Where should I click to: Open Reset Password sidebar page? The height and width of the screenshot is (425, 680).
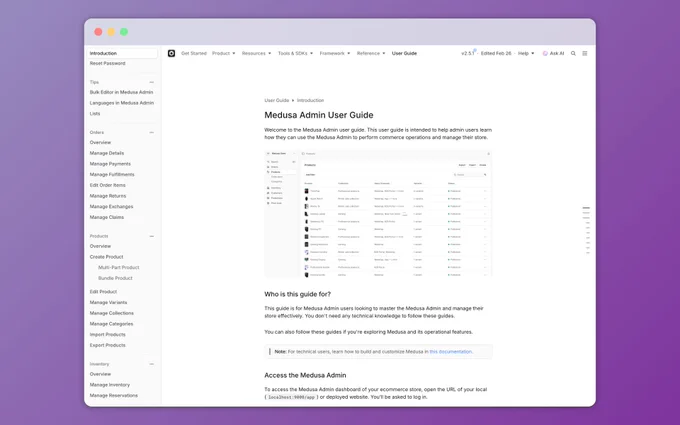(x=108, y=63)
